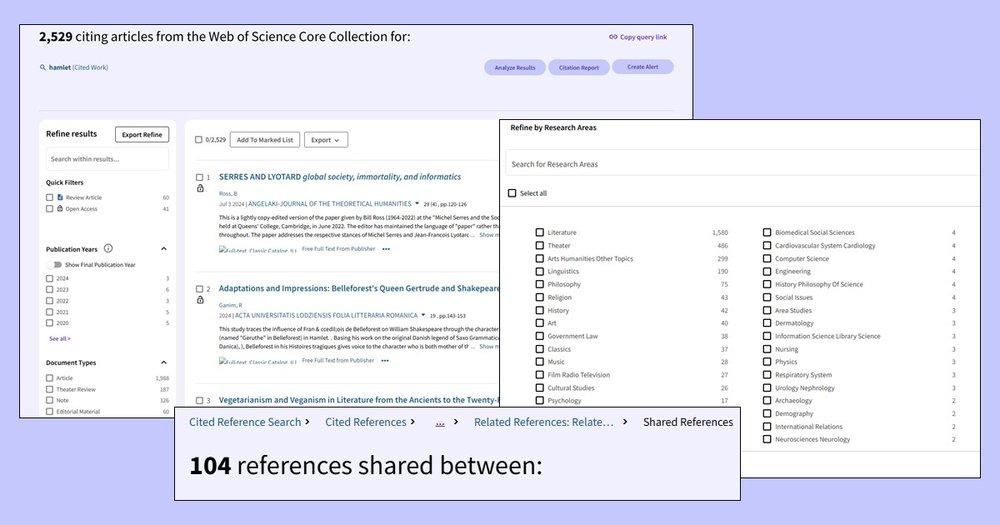
Task: Check the Engineering research area box
Action: [x=767, y=272]
